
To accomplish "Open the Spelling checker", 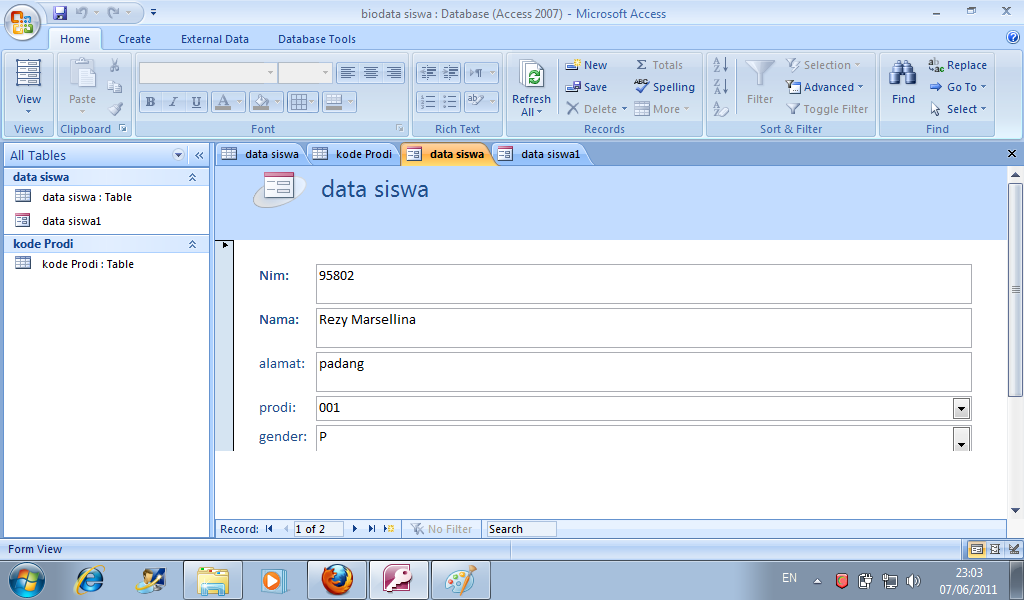I will pyautogui.click(x=665, y=87).
